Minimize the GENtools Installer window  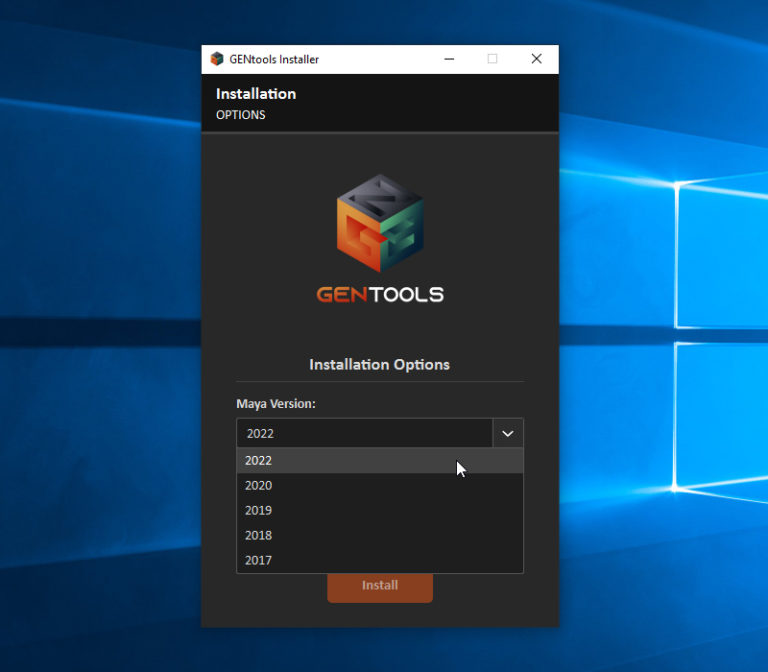click(449, 59)
